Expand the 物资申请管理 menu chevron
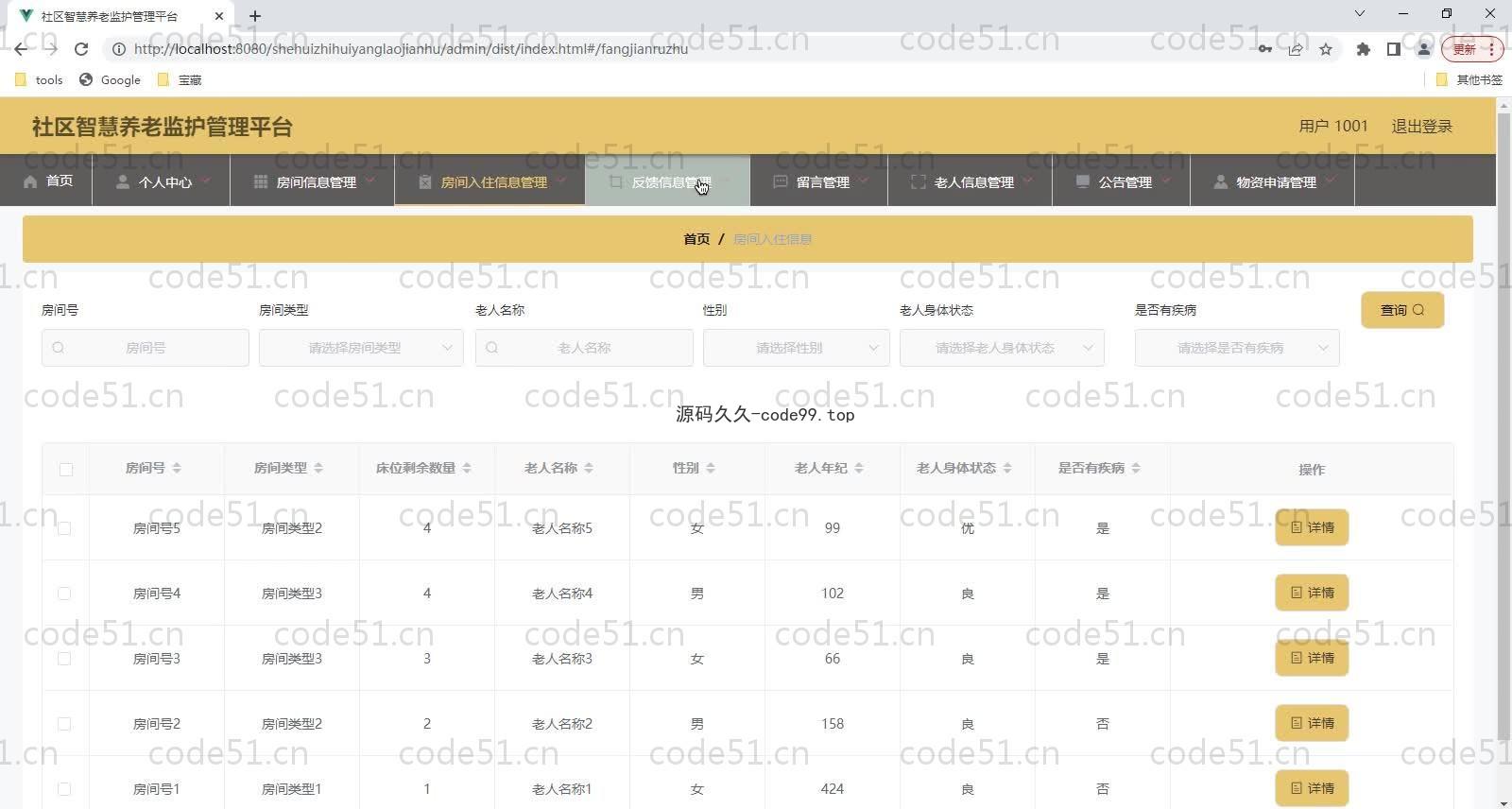 click(1331, 181)
